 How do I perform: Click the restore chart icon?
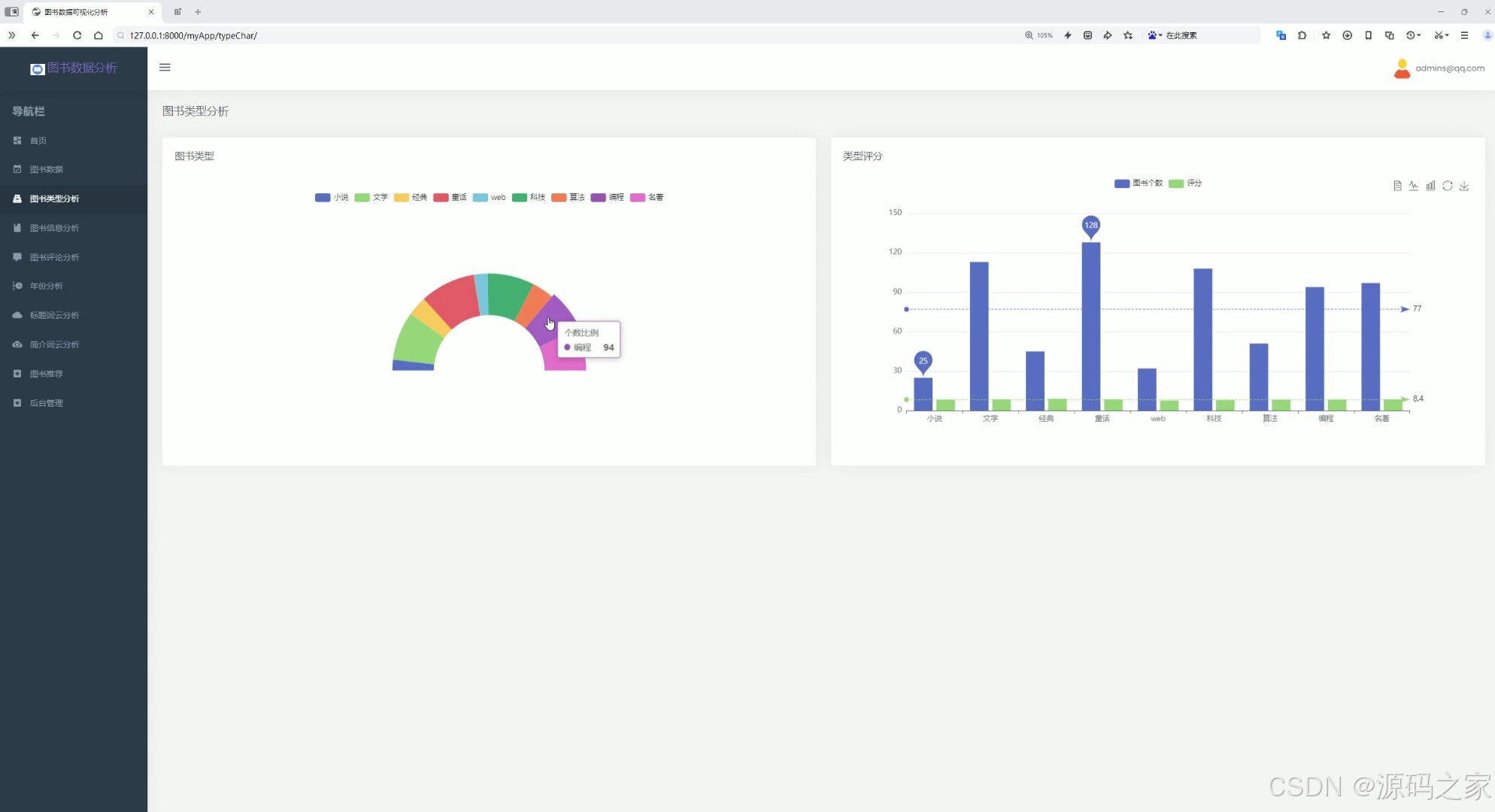(1448, 186)
